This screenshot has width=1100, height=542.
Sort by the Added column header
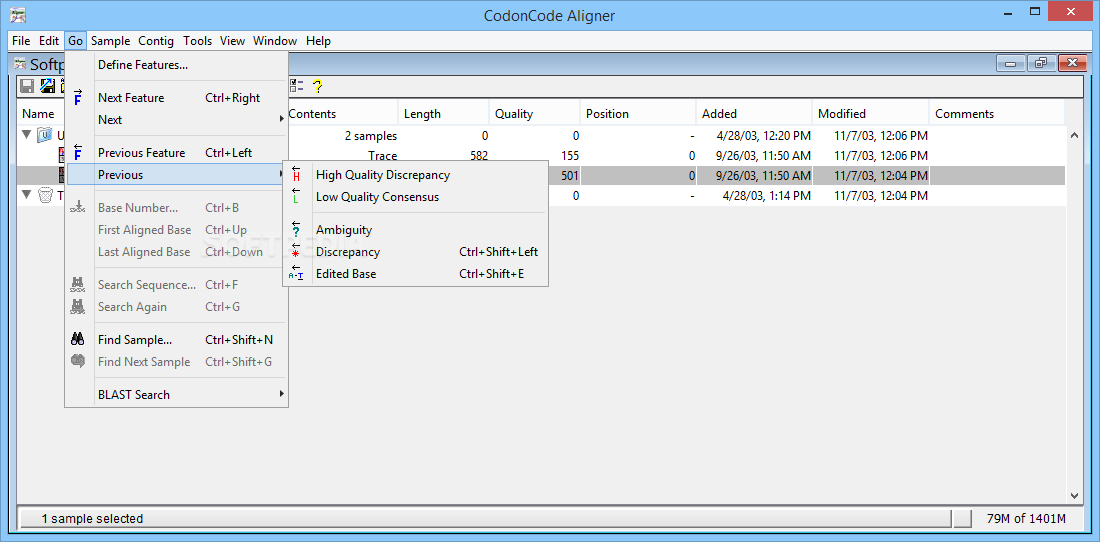click(x=754, y=114)
